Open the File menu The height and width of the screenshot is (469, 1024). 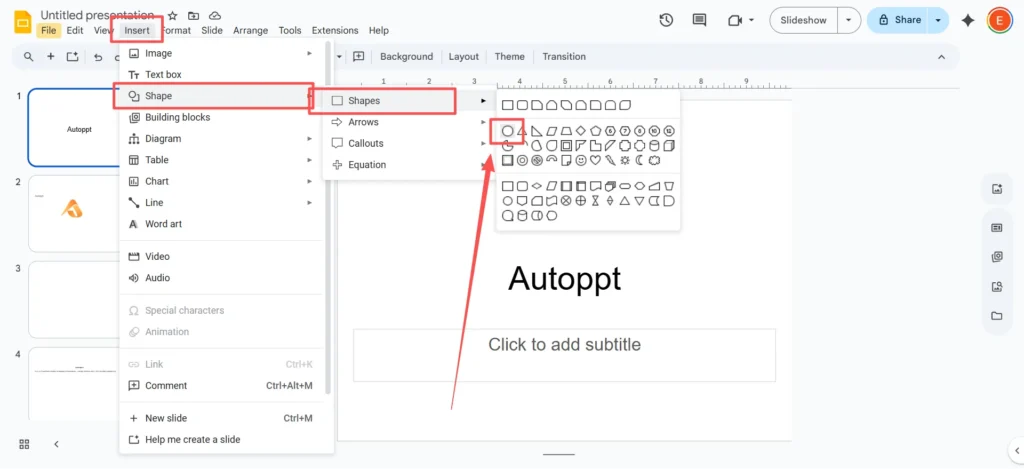click(x=48, y=30)
